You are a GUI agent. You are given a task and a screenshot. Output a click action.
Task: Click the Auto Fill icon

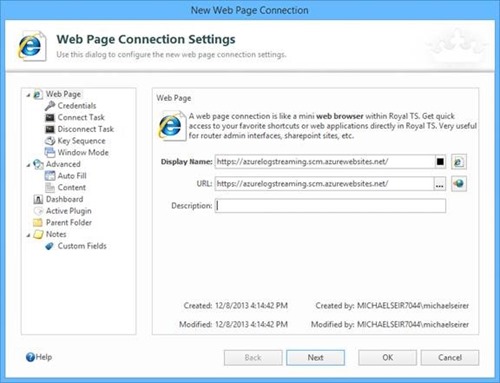coord(50,176)
